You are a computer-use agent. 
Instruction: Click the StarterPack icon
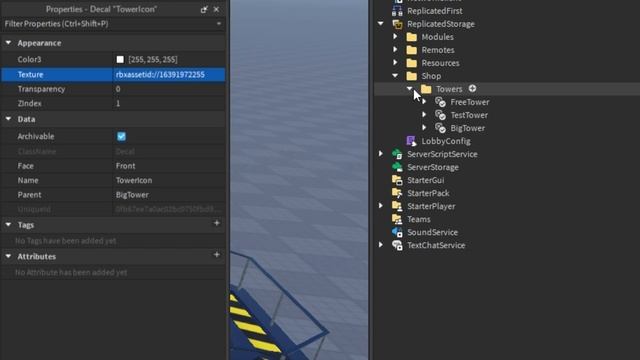pyautogui.click(x=397, y=193)
